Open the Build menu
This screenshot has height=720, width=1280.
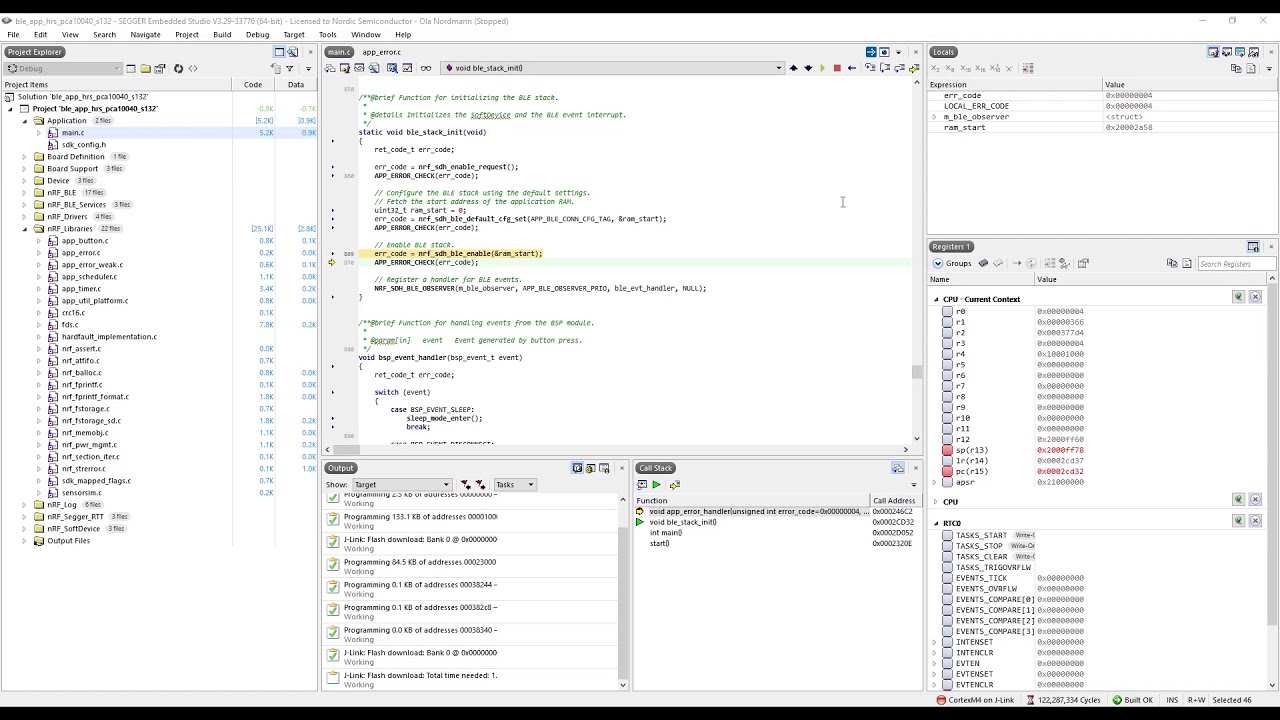pyautogui.click(x=222, y=34)
